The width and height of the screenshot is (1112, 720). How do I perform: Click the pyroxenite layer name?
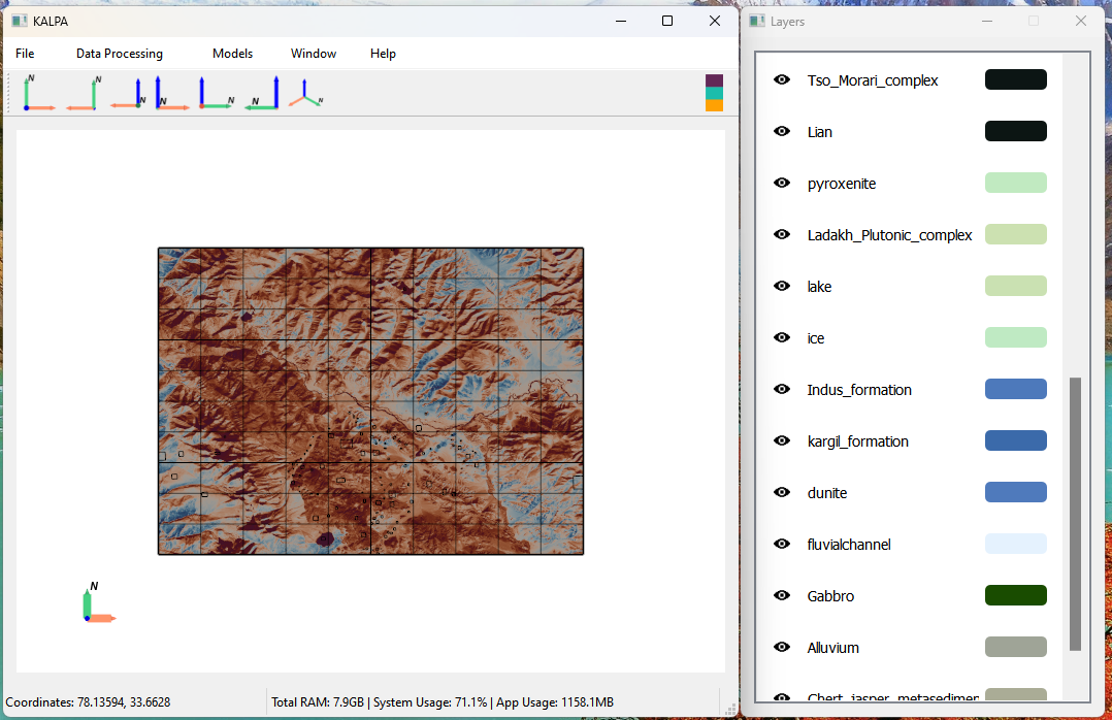tap(841, 184)
